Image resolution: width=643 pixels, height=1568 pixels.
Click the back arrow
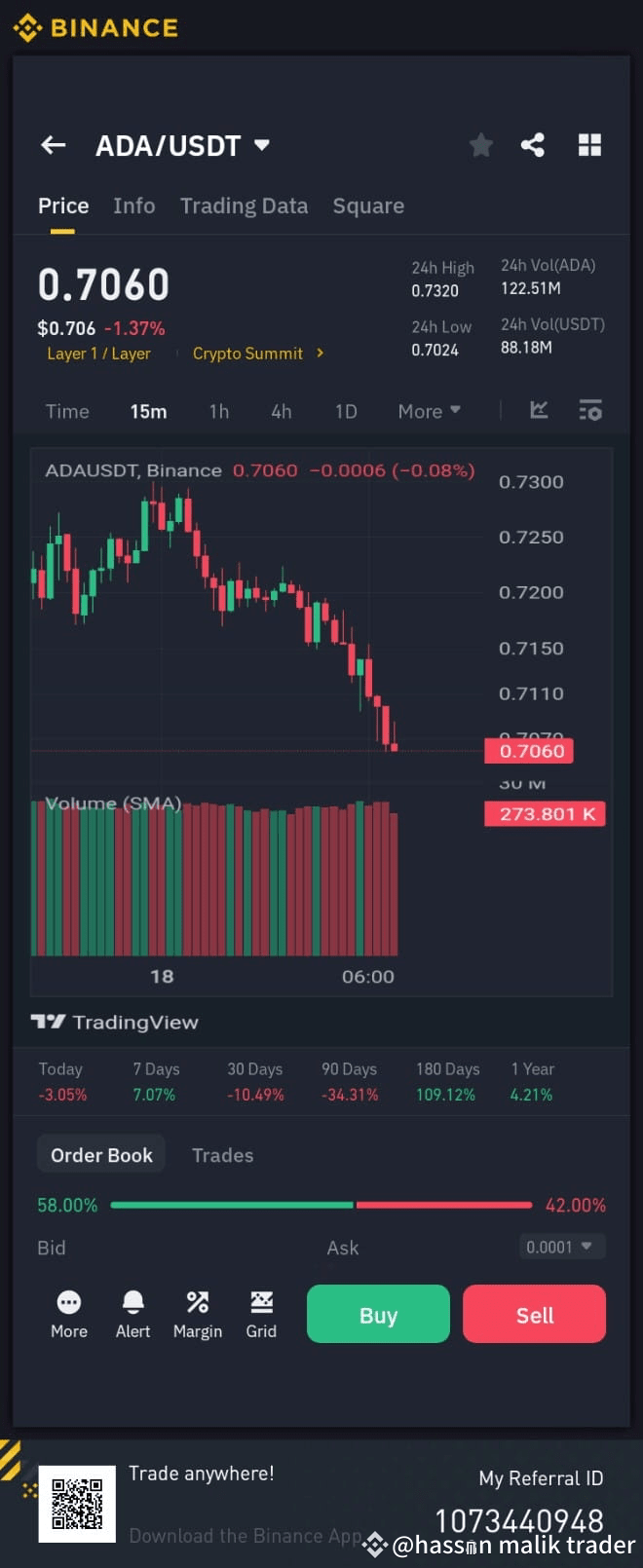point(53,144)
